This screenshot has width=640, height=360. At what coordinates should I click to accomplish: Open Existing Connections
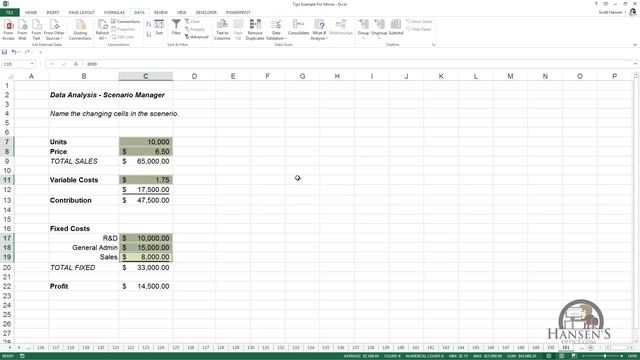tap(80, 30)
